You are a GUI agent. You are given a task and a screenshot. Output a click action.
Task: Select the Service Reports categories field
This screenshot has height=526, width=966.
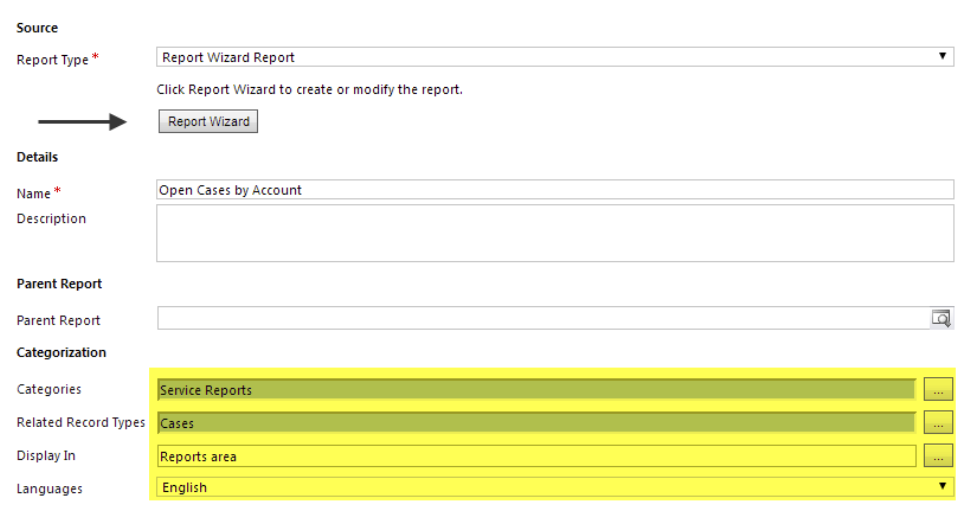(x=537, y=390)
